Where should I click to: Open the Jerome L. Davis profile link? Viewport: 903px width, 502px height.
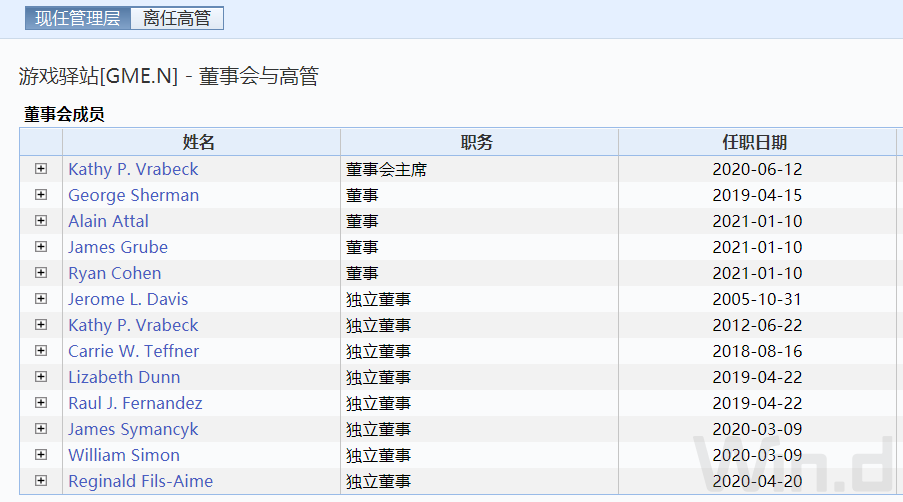point(128,299)
